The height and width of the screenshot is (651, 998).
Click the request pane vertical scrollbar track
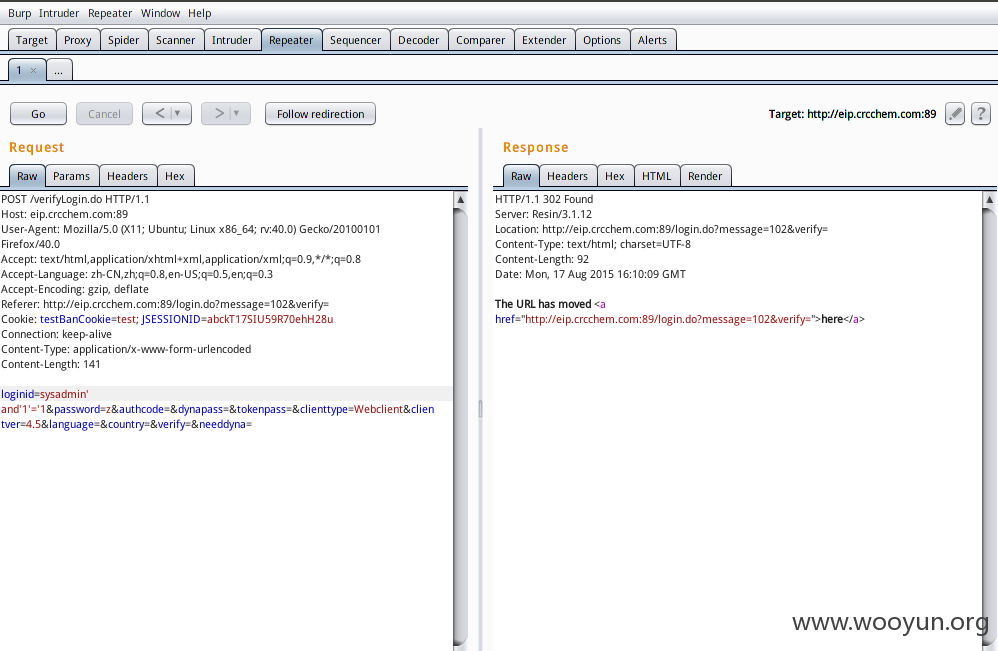pyautogui.click(x=461, y=426)
